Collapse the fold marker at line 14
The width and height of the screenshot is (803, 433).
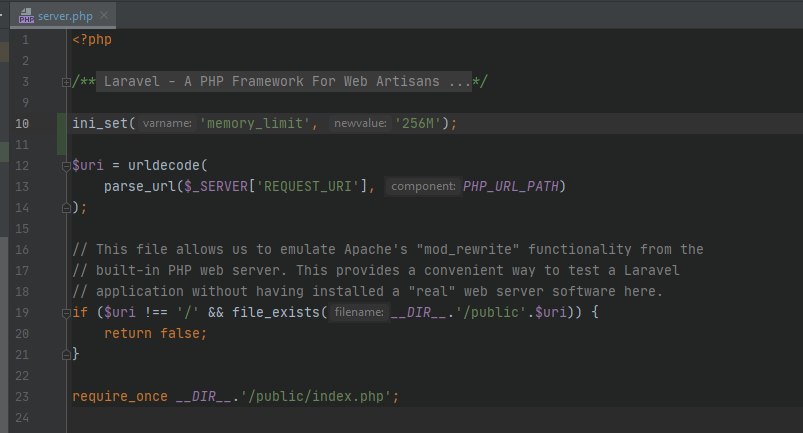pyautogui.click(x=66, y=208)
